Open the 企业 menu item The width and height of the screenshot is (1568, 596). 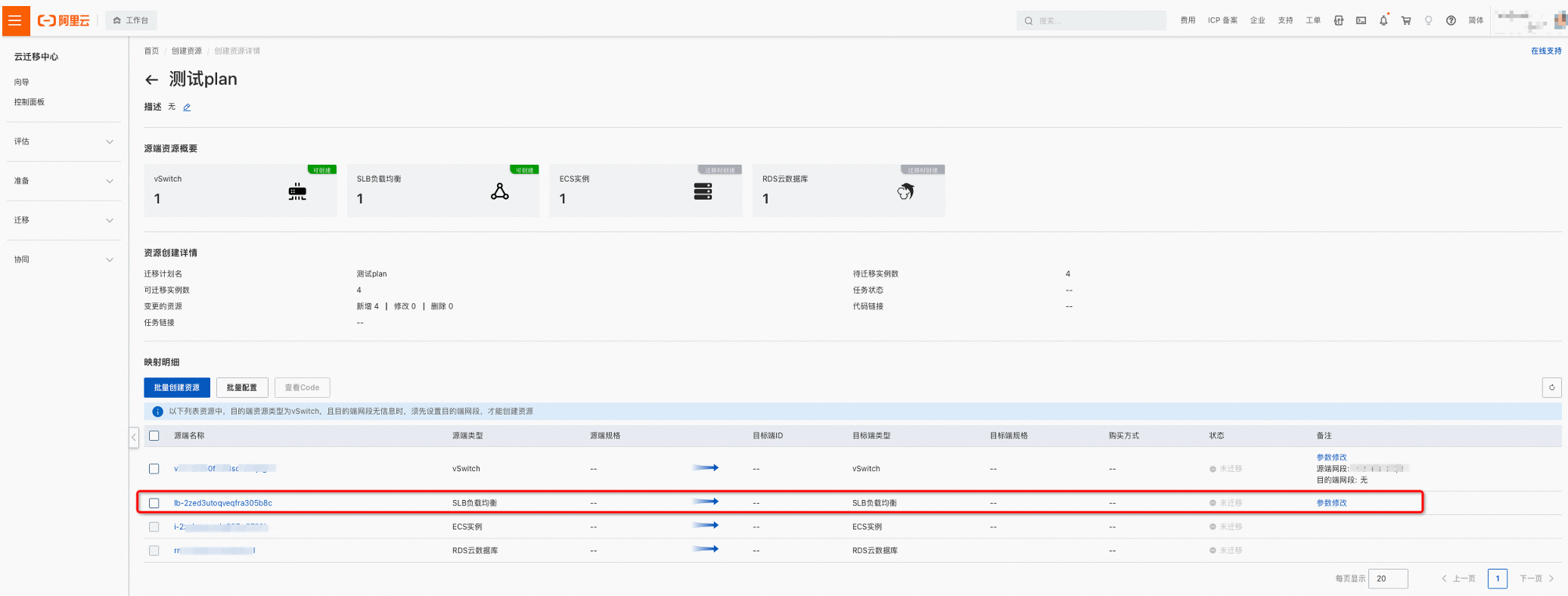coord(1257,20)
